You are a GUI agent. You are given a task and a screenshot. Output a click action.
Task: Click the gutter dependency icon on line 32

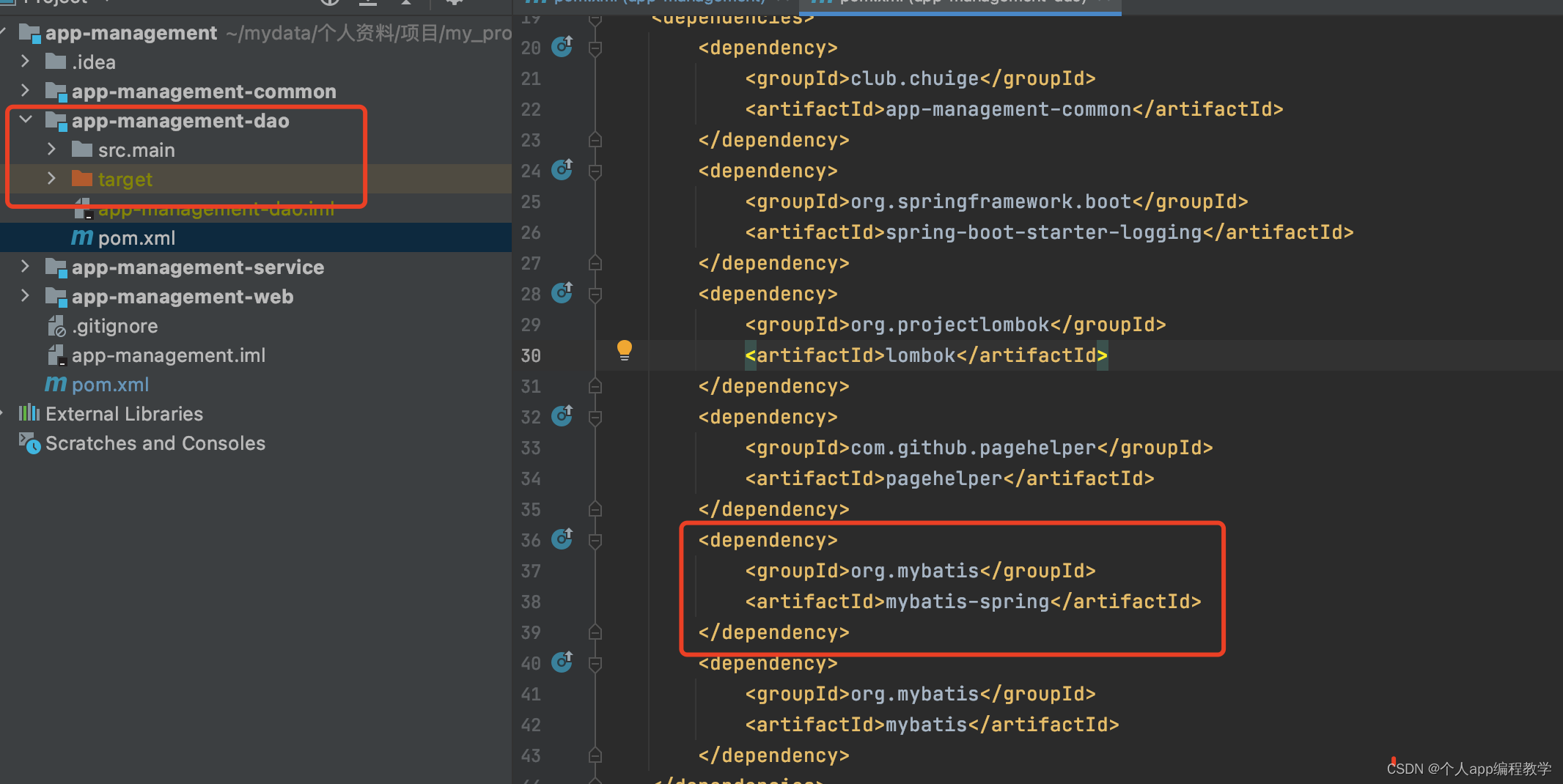click(562, 416)
